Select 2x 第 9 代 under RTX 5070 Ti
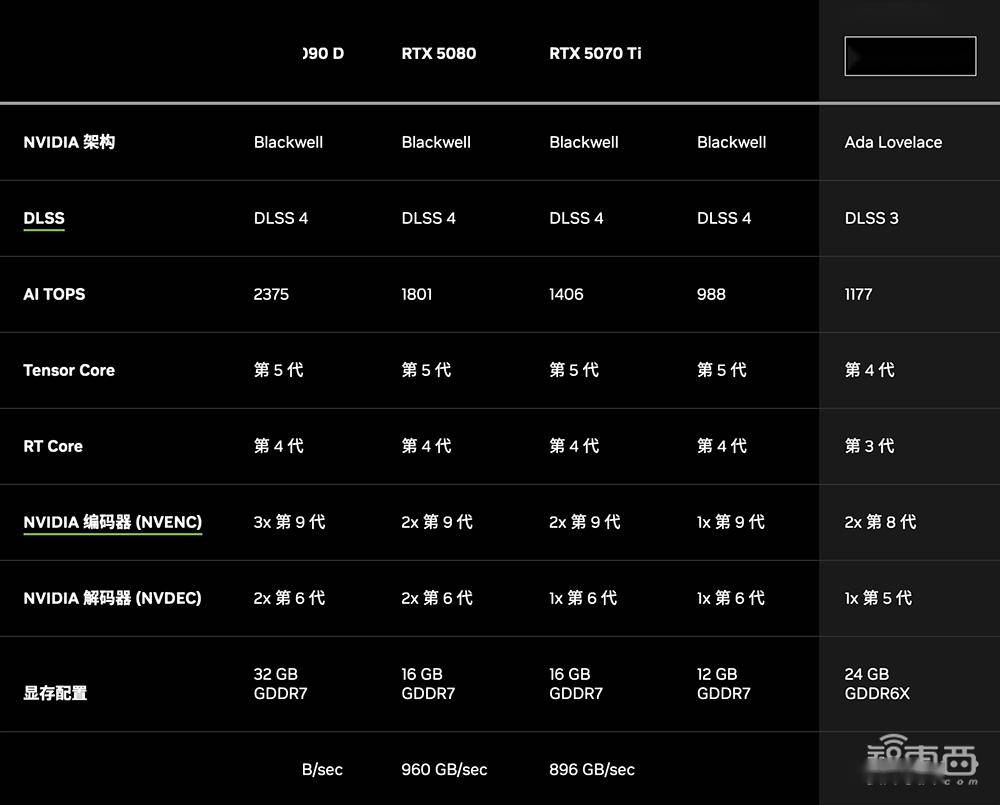Image resolution: width=1000 pixels, height=805 pixels. pyautogui.click(x=585, y=522)
